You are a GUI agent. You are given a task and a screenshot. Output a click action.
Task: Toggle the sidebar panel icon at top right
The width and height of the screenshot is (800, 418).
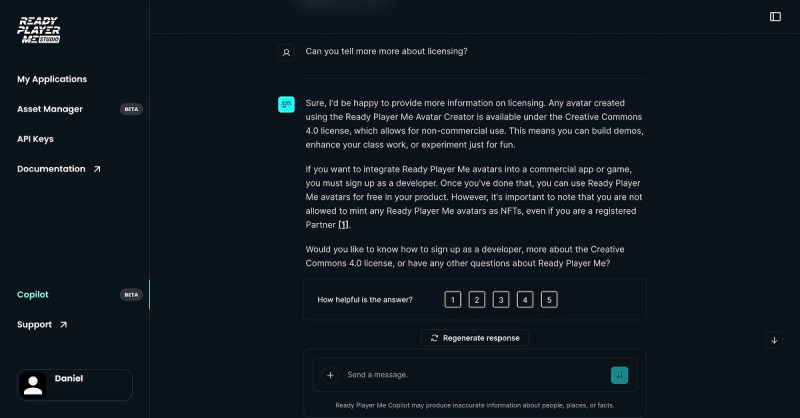pyautogui.click(x=775, y=17)
